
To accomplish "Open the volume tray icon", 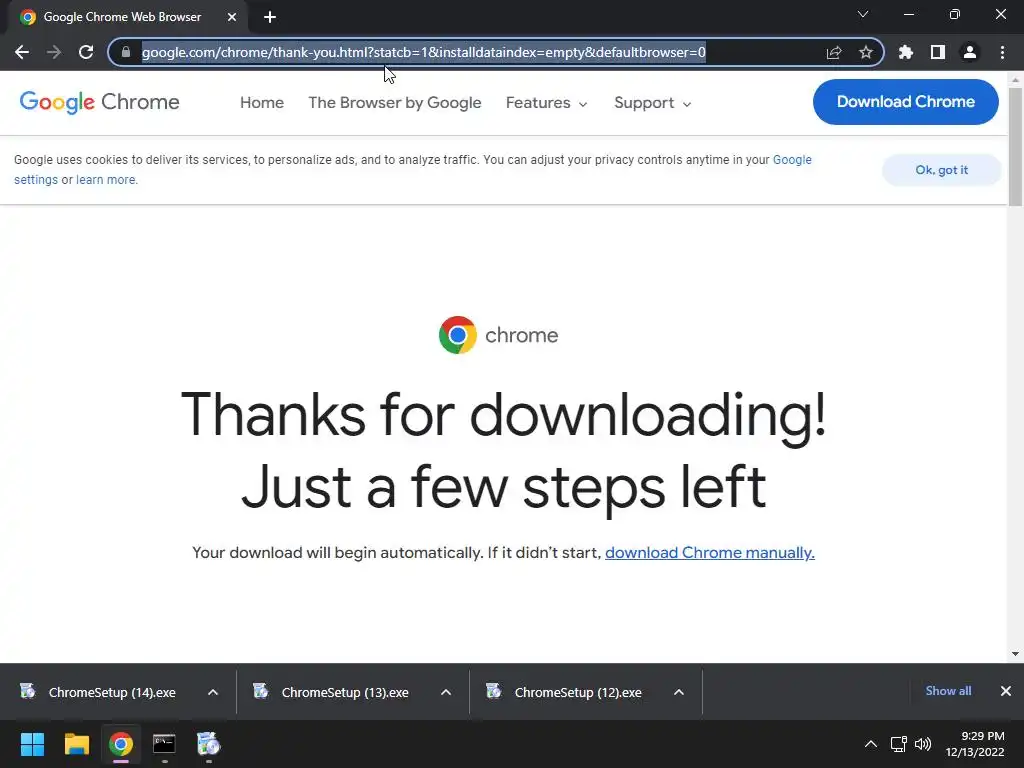I will 923,744.
